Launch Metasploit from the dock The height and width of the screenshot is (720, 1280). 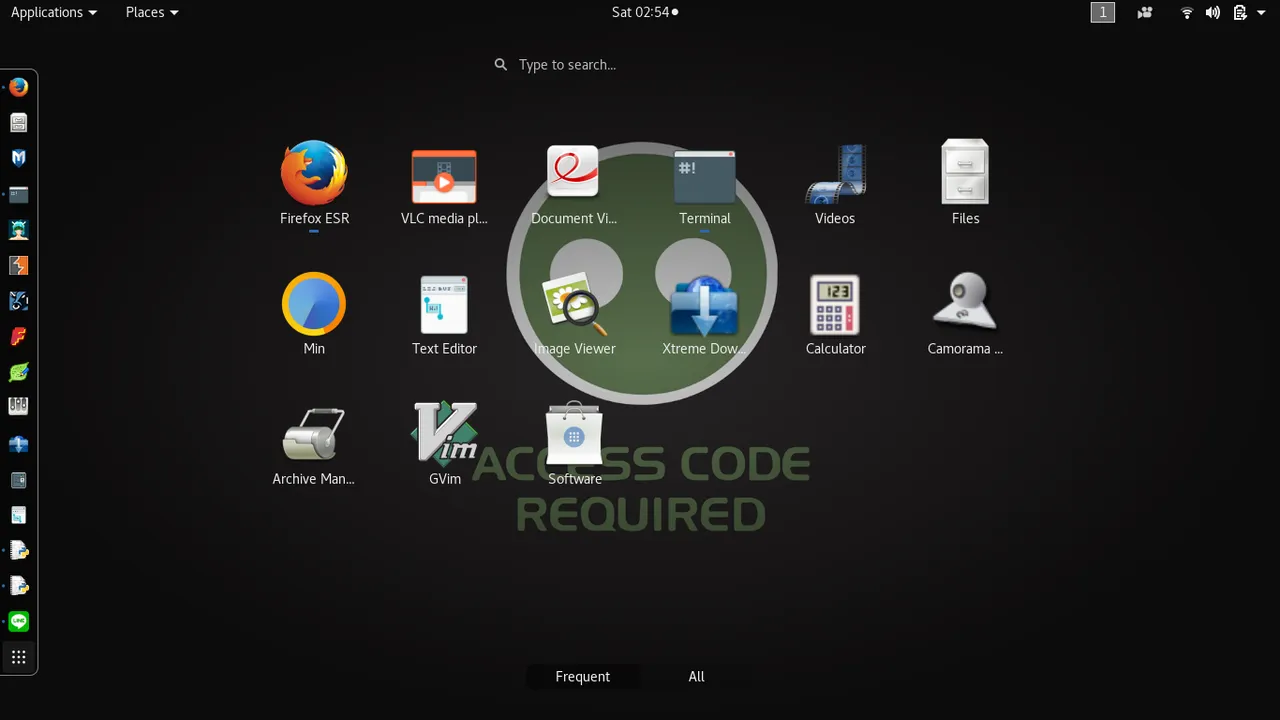point(18,158)
